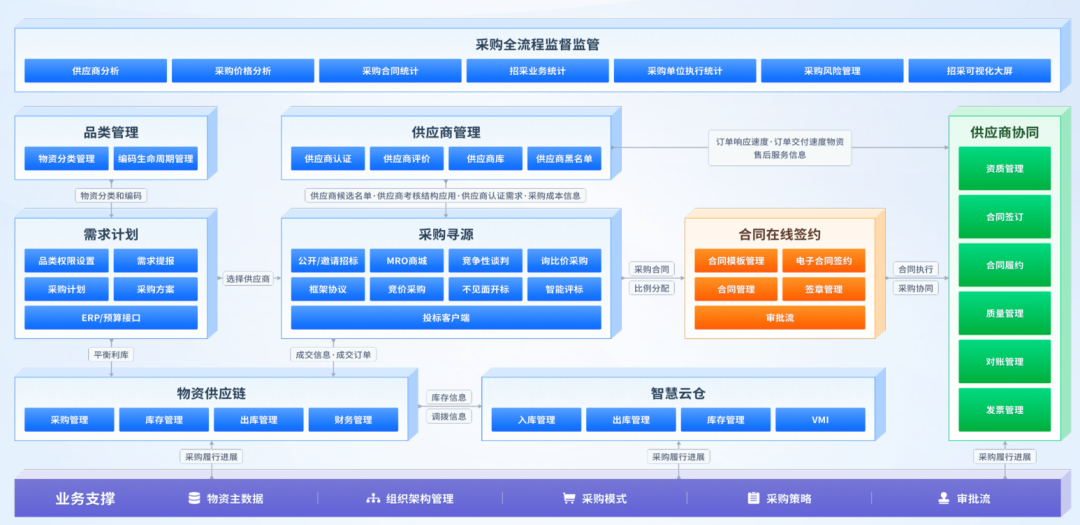Open the green 发票管理 module
Viewport: 1080px width, 525px height.
1004,409
